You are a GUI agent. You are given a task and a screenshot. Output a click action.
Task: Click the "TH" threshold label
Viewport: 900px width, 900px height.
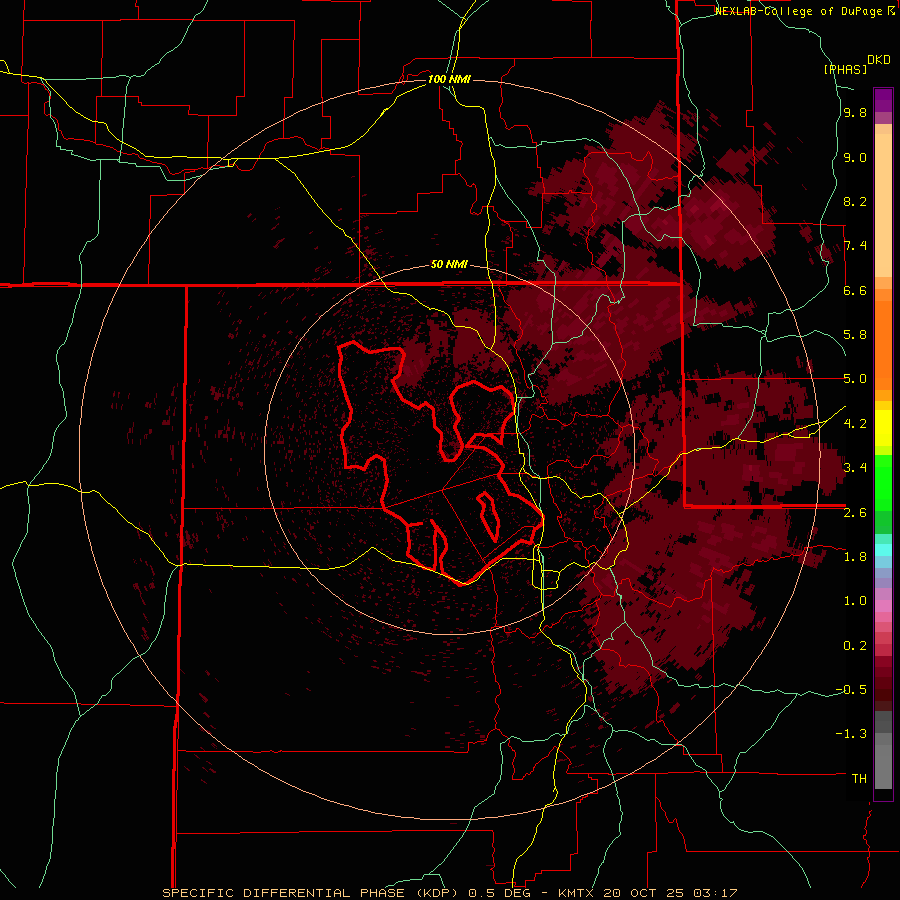click(x=859, y=779)
